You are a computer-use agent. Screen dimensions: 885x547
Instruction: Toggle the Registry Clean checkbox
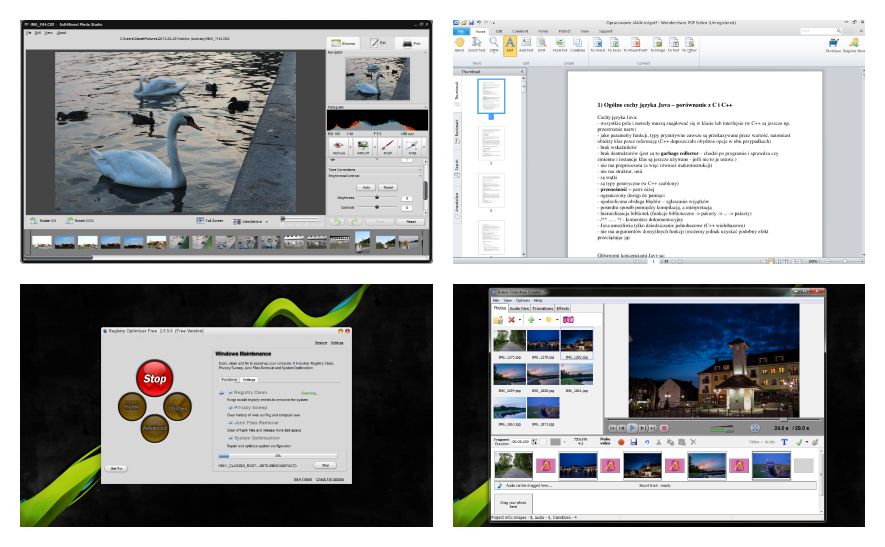click(231, 392)
